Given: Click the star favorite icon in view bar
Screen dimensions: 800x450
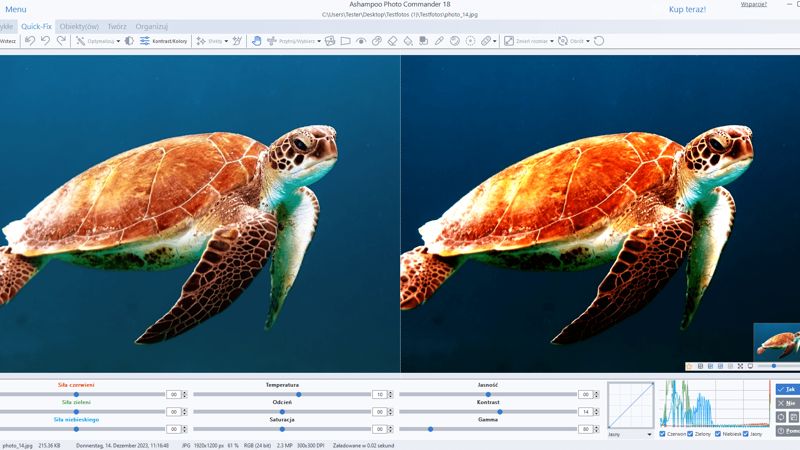Looking at the screenshot, I should pos(689,366).
